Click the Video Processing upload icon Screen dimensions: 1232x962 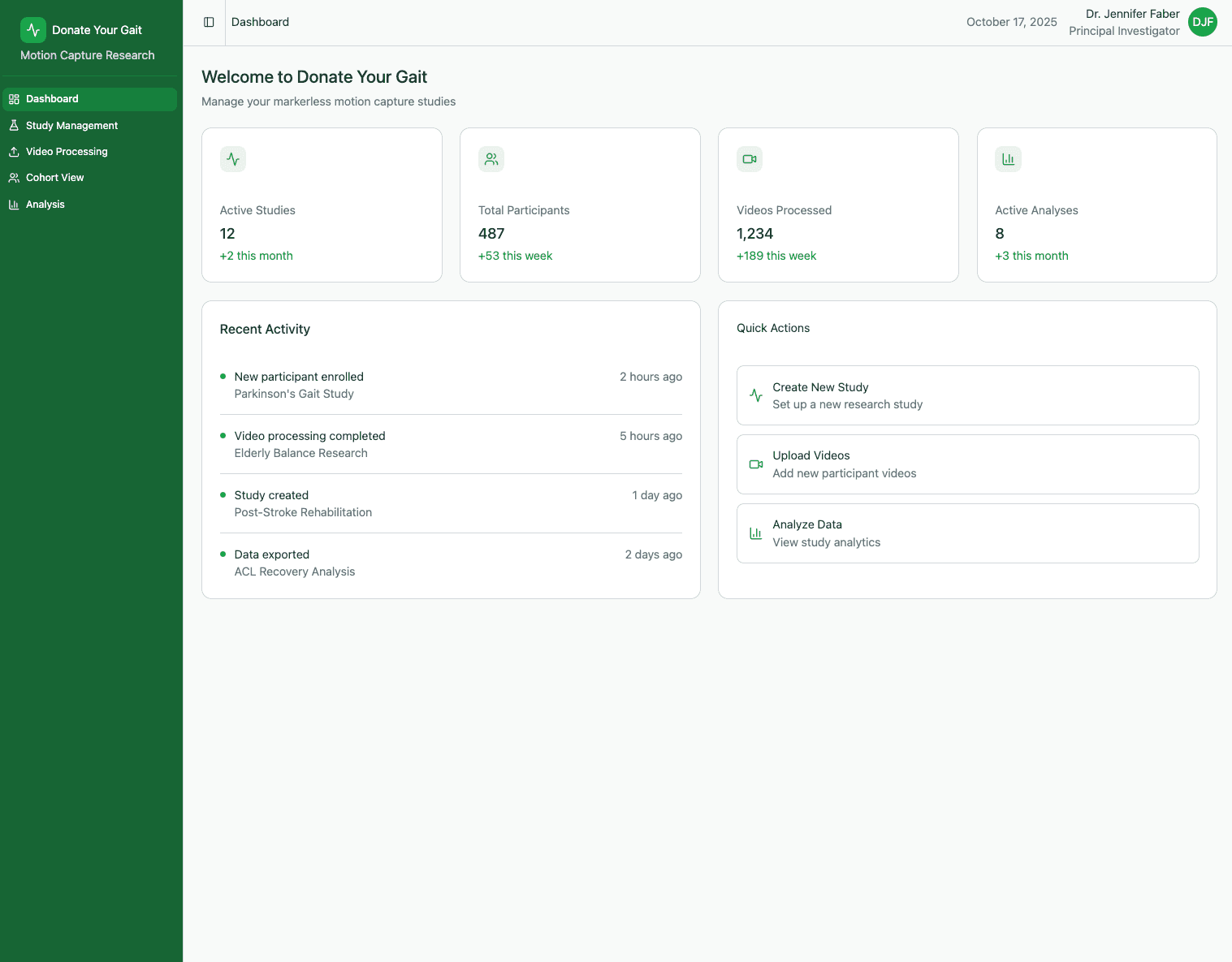click(x=13, y=151)
